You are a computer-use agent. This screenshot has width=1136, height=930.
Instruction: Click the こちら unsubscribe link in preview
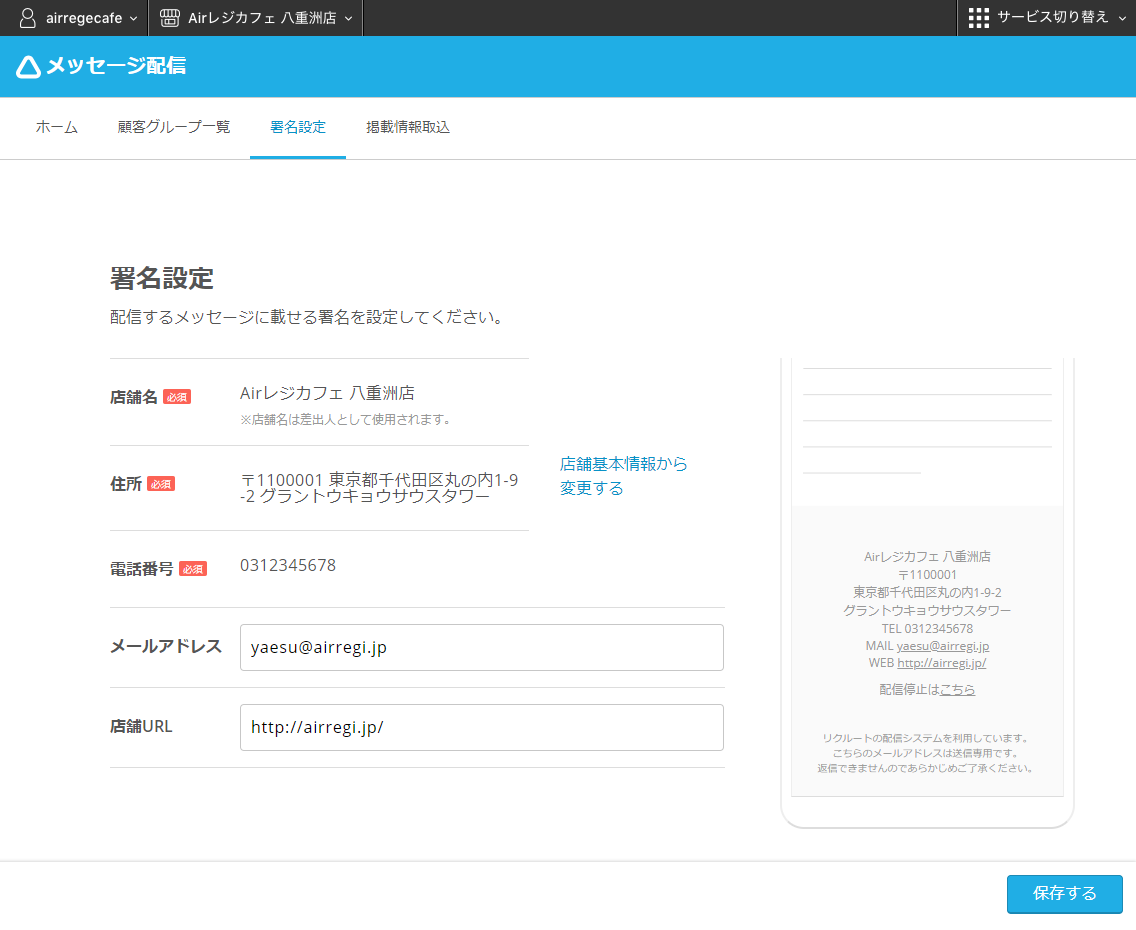957,690
